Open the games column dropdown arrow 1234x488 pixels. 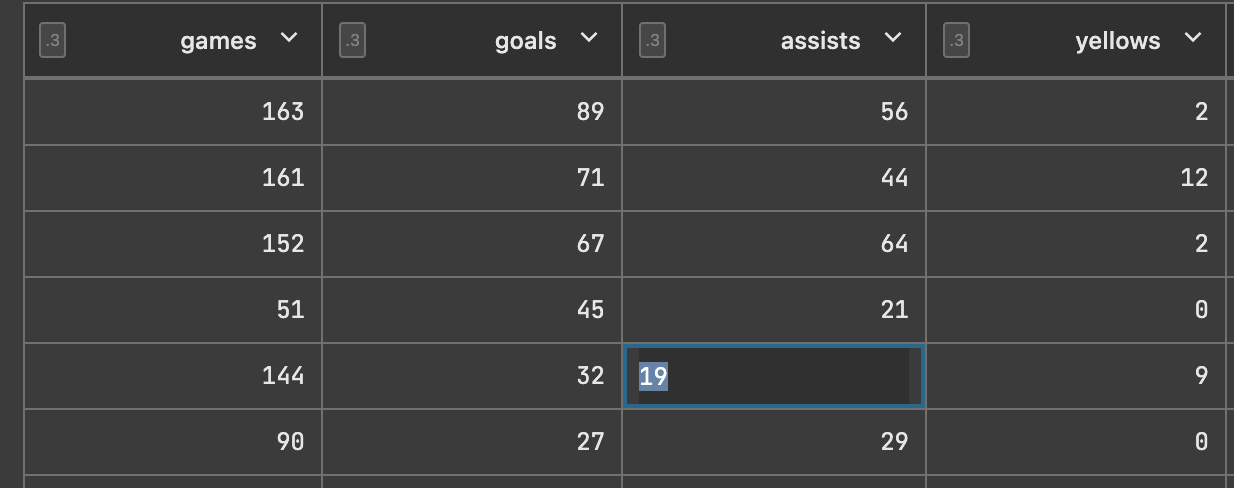pyautogui.click(x=289, y=39)
